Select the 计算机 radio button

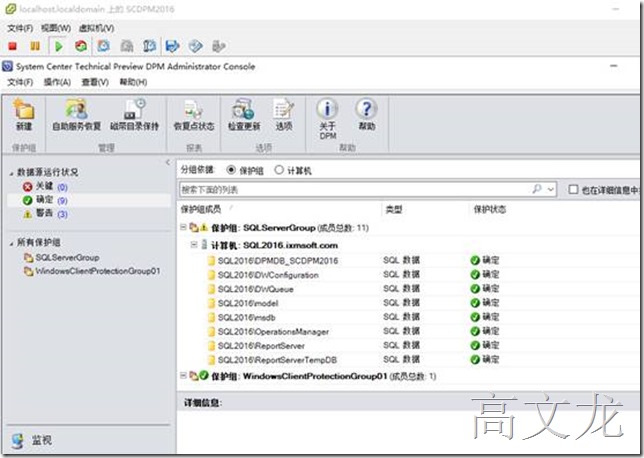pyautogui.click(x=279, y=170)
